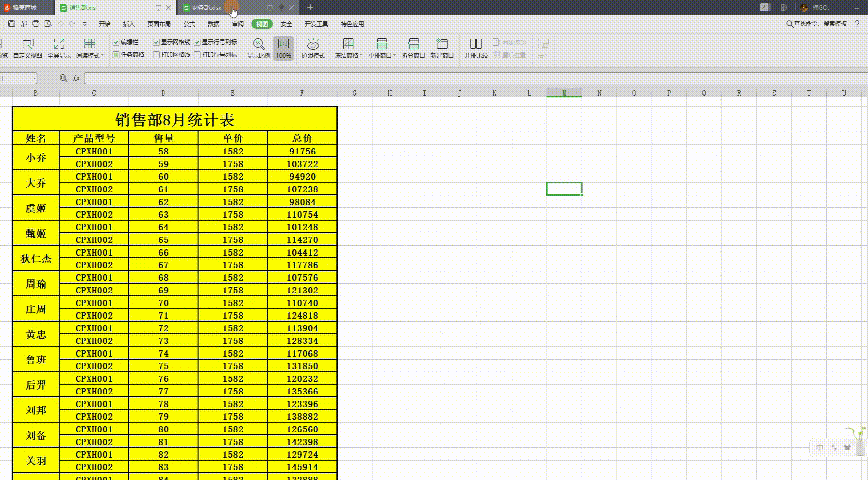Click the Sync Scrolling button
The width and height of the screenshot is (868, 480).
tap(510, 42)
